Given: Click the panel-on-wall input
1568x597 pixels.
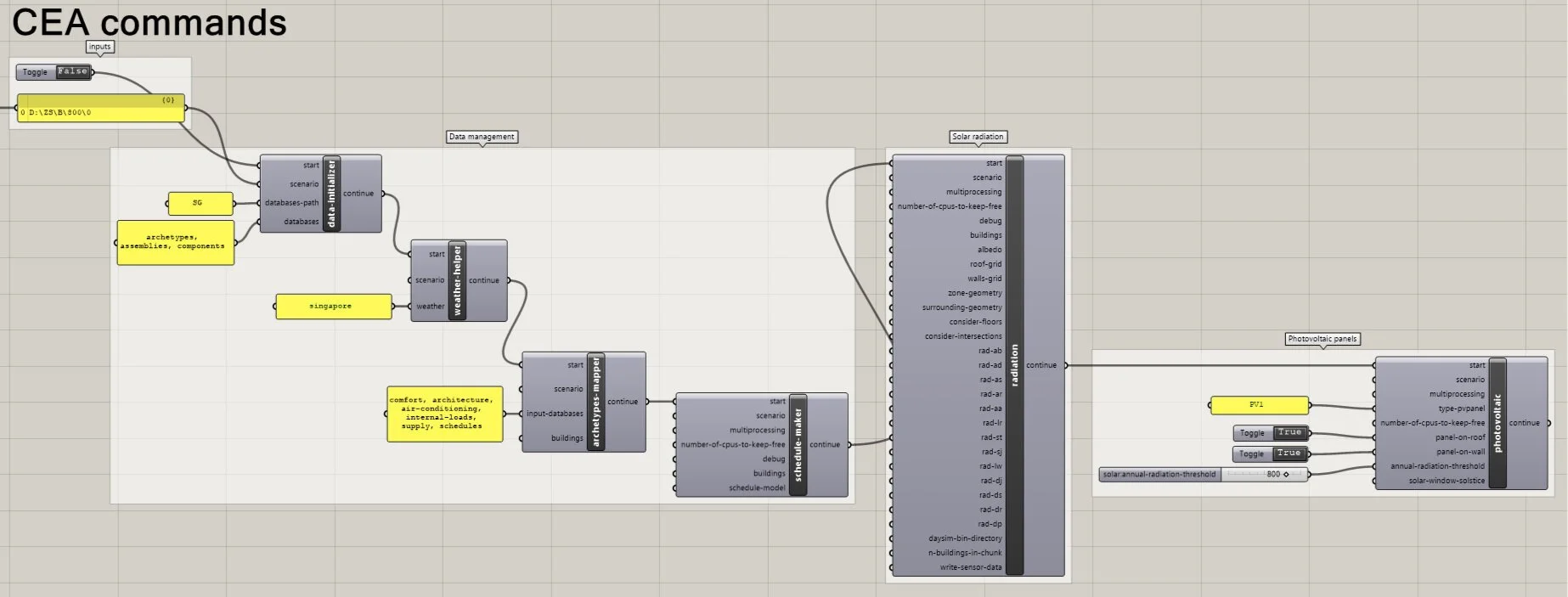Looking at the screenshot, I should click(x=1461, y=452).
